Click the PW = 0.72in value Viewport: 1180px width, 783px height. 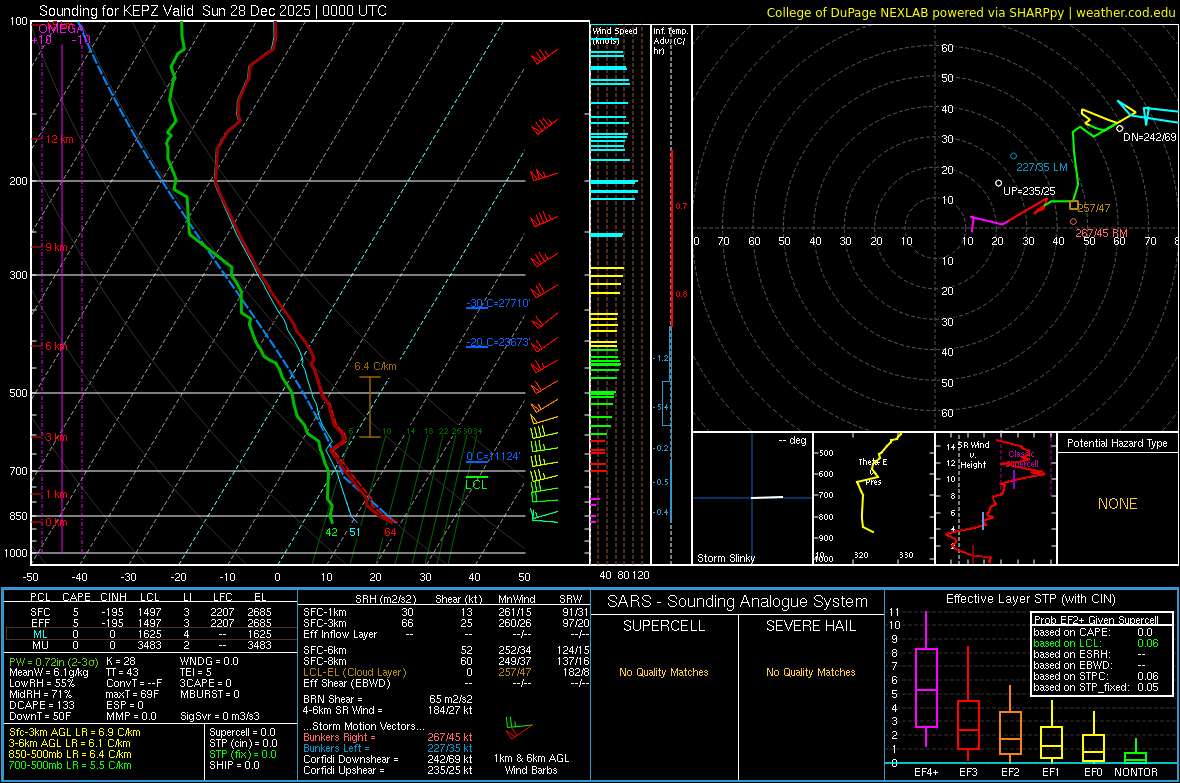pos(55,661)
